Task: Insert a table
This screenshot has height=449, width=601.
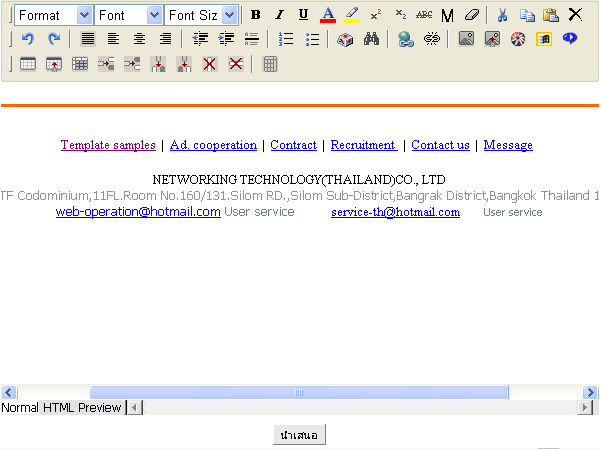Action: (28, 64)
